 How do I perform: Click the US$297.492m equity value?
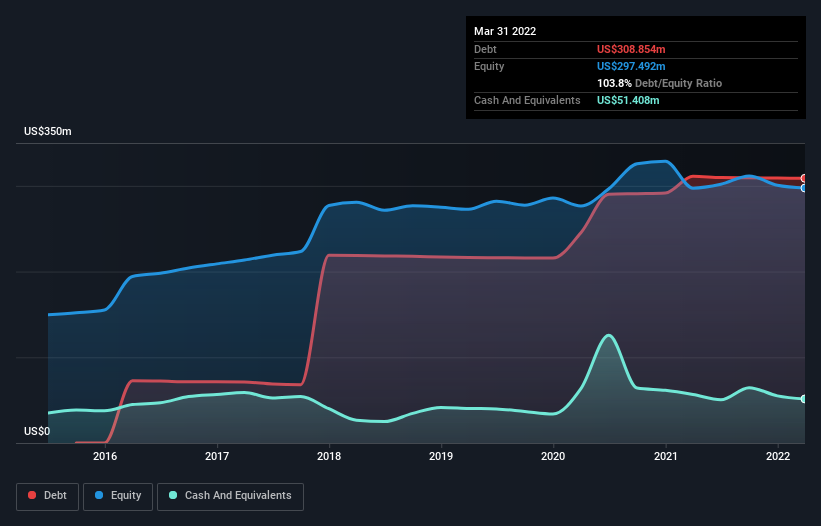(631, 66)
